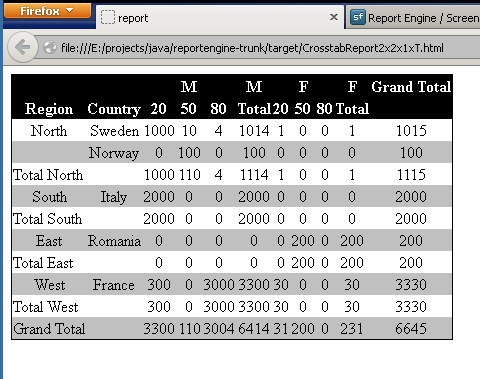This screenshot has width=481, height=379.
Task: Click the Country column header
Action: [x=114, y=109]
